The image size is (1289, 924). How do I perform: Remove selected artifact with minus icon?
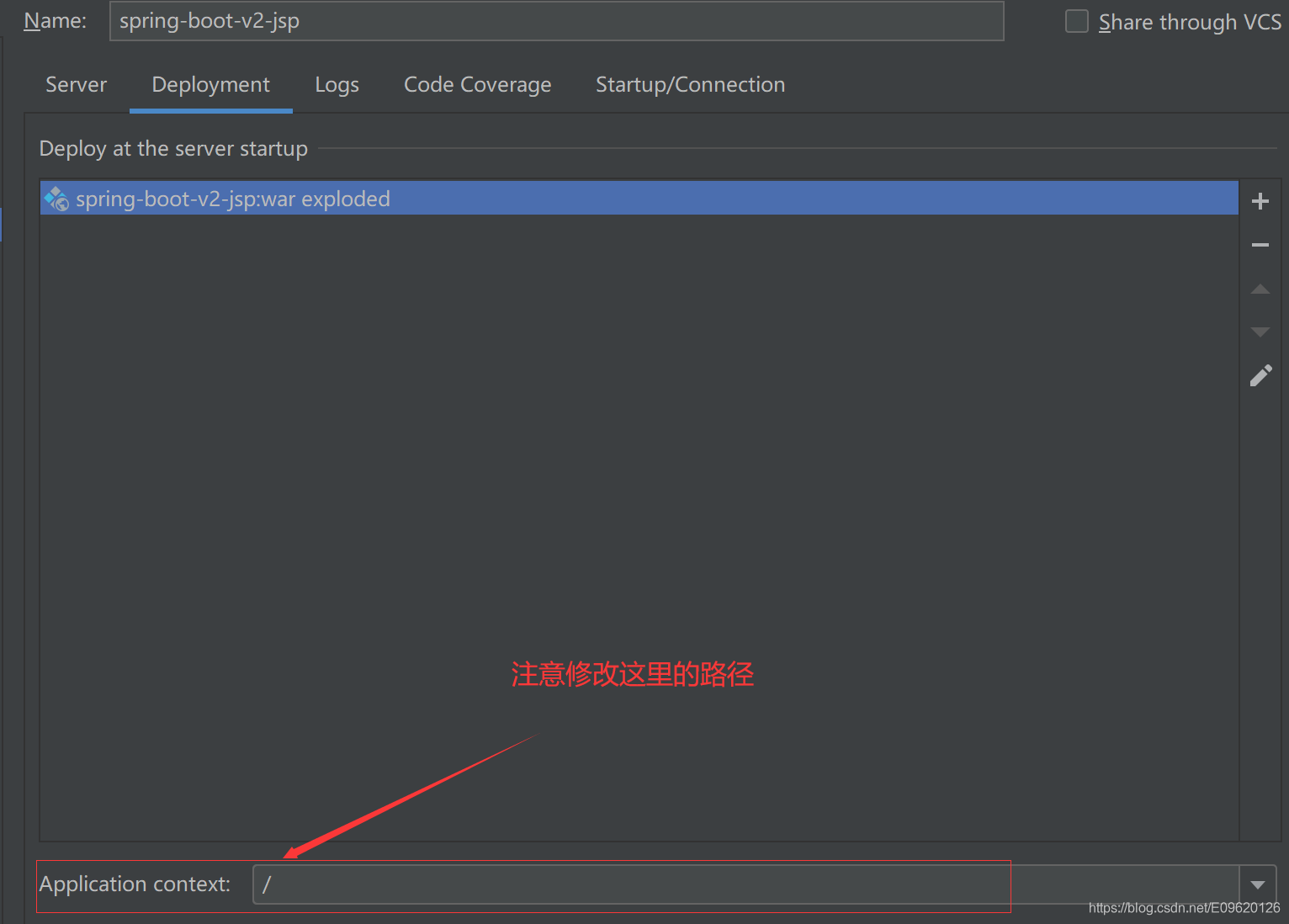click(1260, 245)
